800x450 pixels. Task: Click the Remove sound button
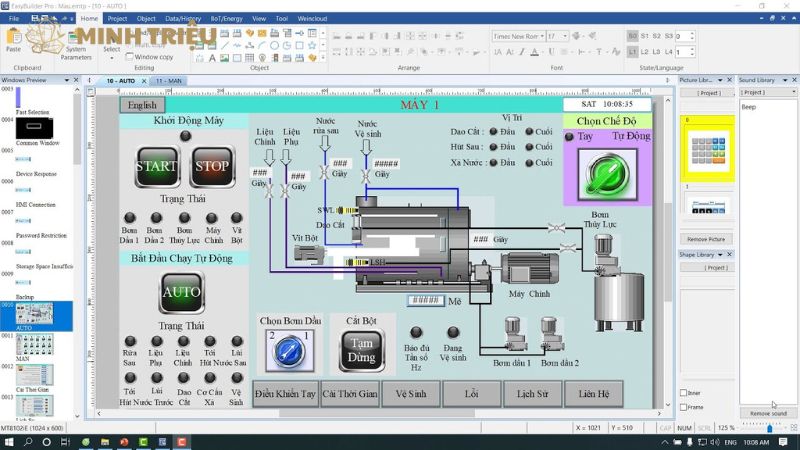pyautogui.click(x=767, y=413)
